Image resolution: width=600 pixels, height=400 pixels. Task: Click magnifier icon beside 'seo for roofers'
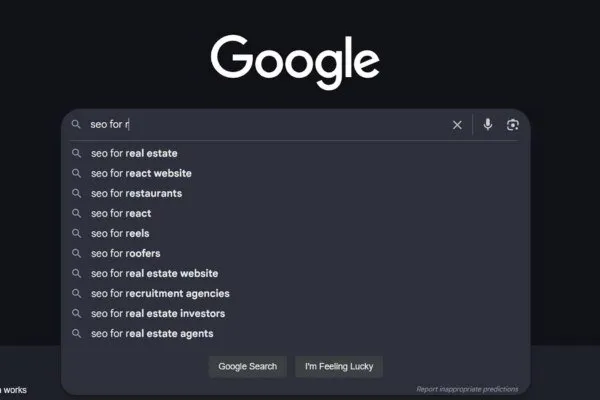tap(76, 253)
